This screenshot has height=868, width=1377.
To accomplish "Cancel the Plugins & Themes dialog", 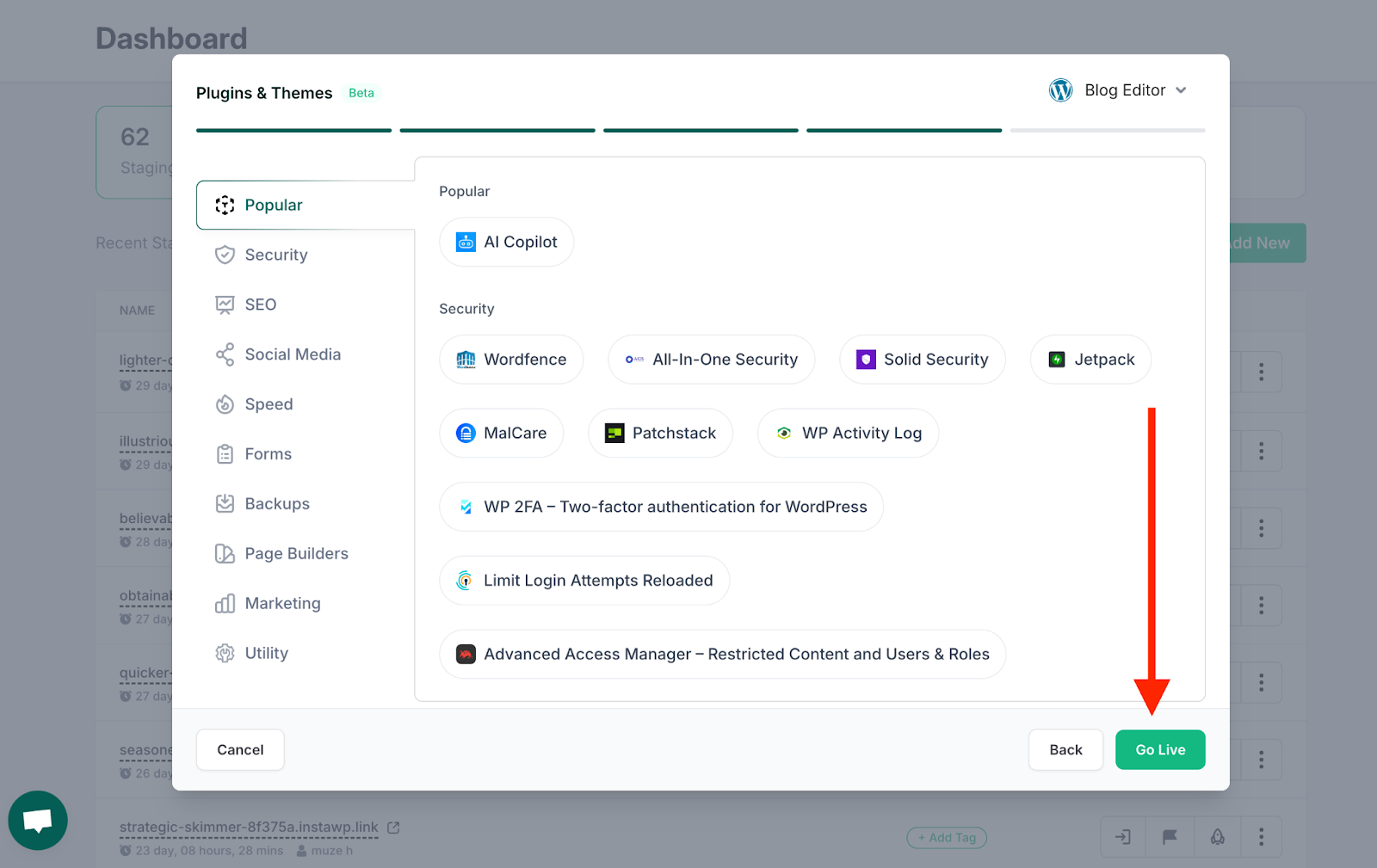I will [240, 750].
